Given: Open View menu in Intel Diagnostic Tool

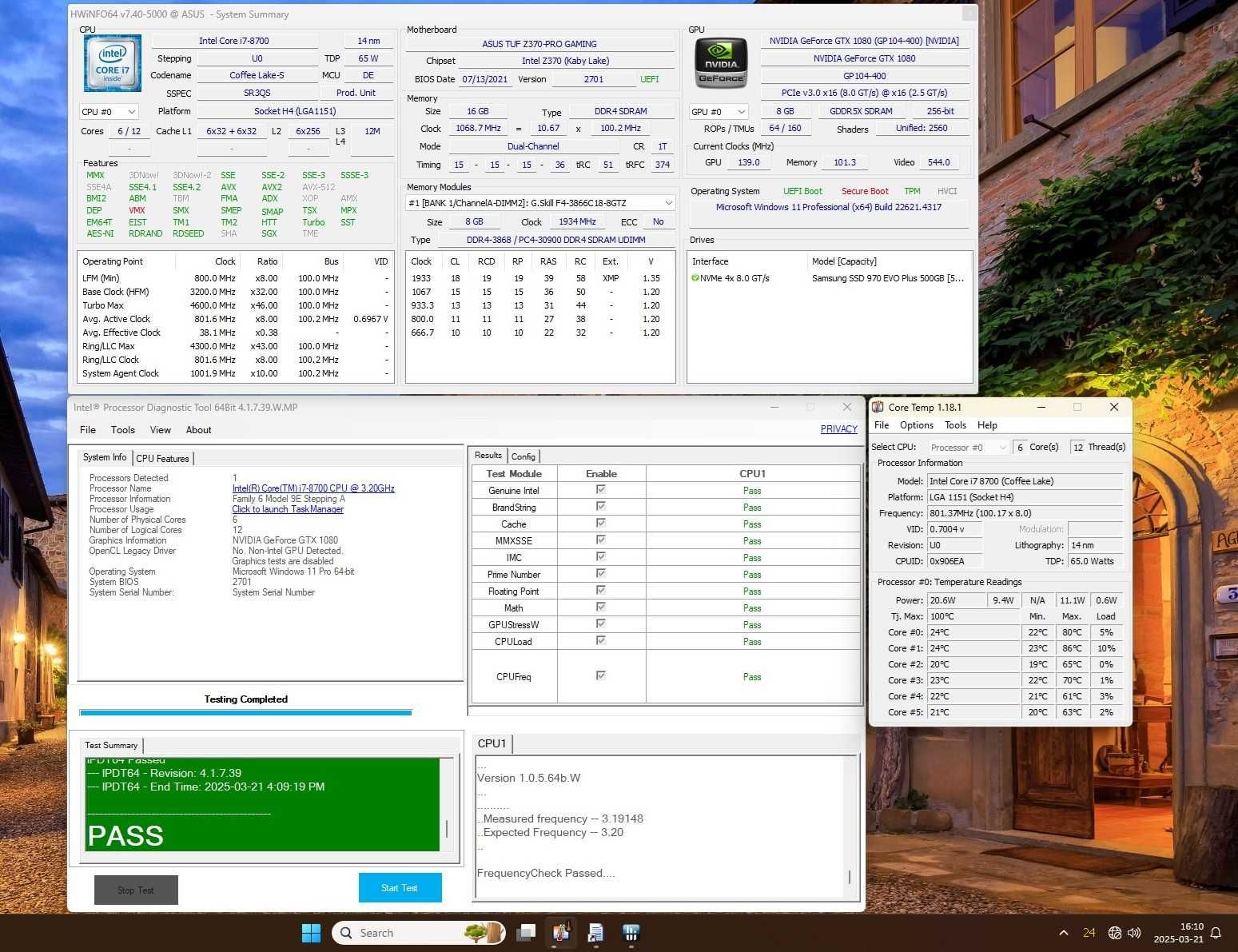Looking at the screenshot, I should (161, 430).
